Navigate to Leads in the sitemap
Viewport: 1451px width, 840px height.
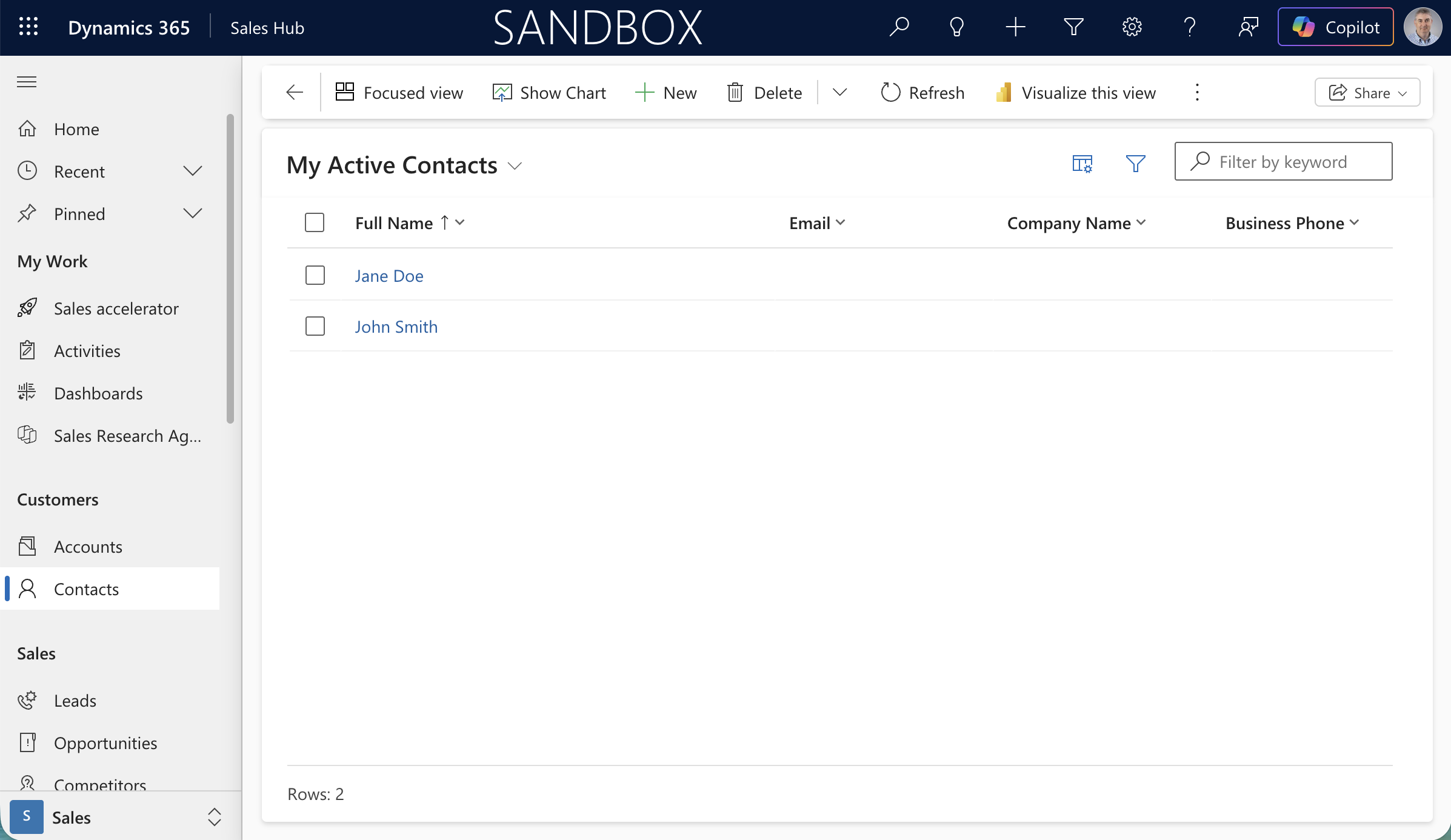[75, 700]
